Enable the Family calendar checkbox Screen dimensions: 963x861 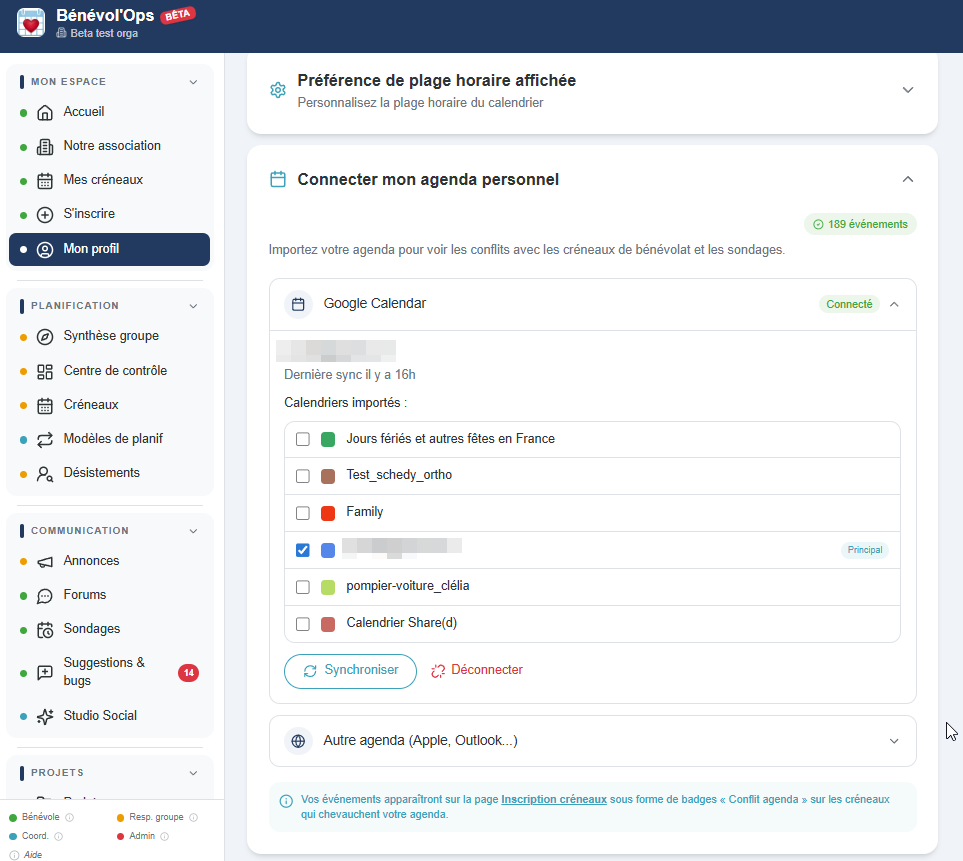pos(303,513)
